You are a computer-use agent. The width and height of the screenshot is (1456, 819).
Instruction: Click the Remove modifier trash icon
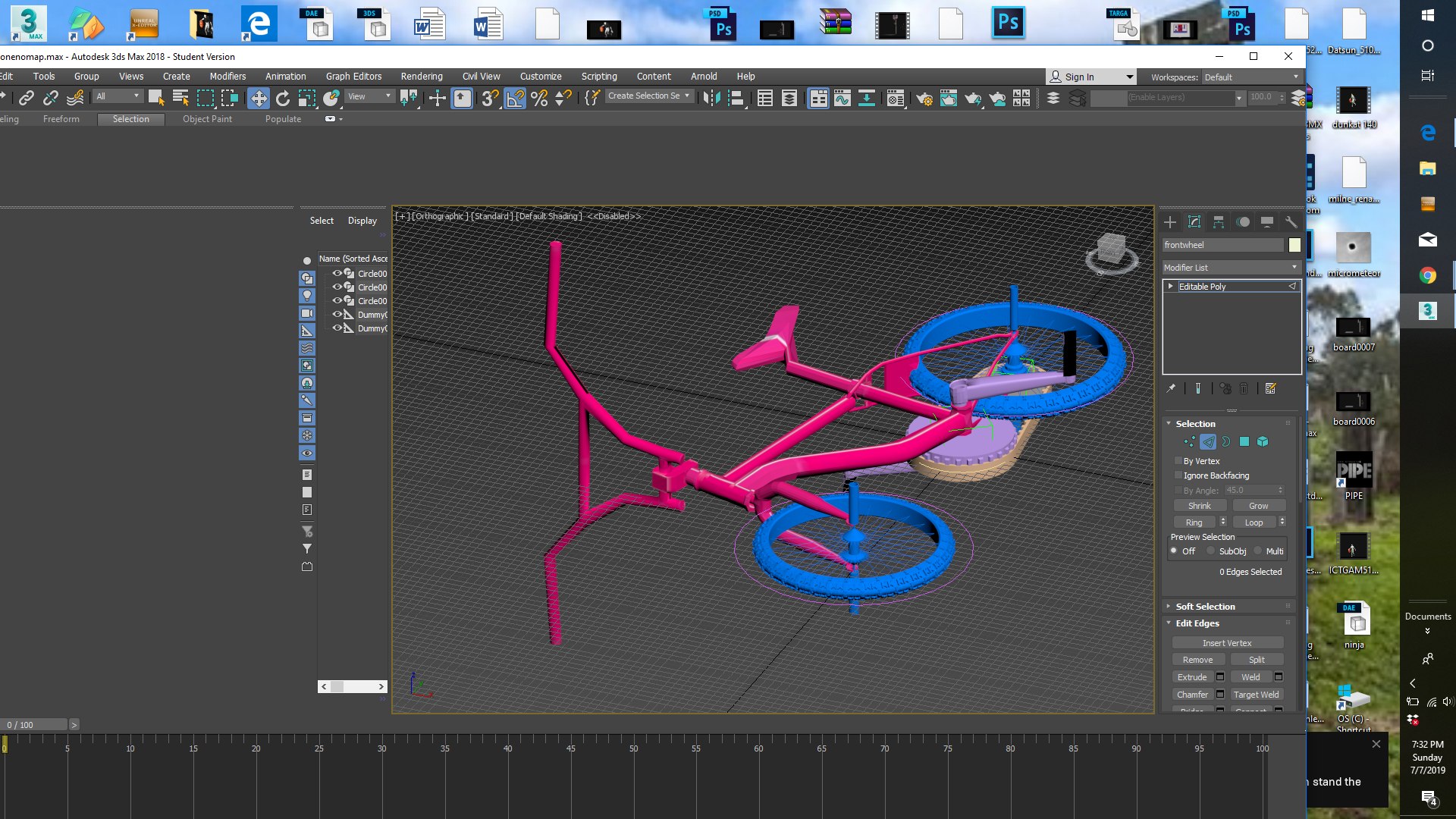(1244, 388)
